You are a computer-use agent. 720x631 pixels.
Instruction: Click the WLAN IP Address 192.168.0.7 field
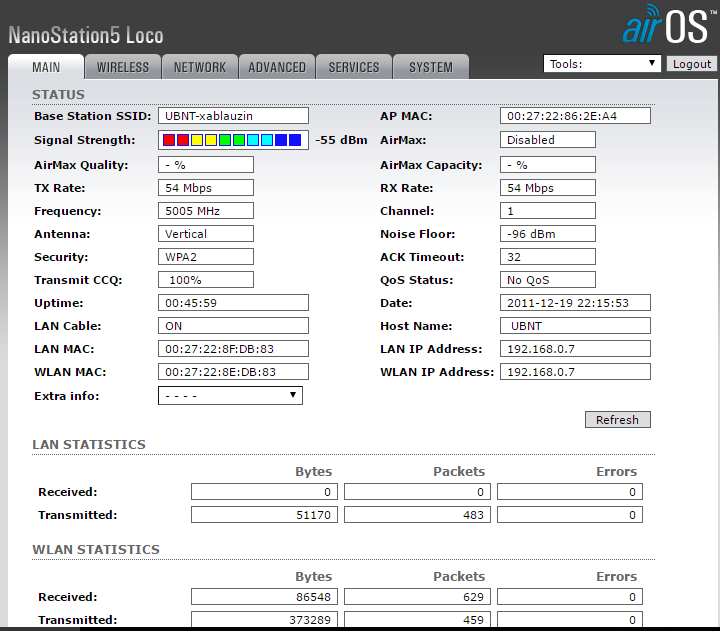tap(575, 372)
